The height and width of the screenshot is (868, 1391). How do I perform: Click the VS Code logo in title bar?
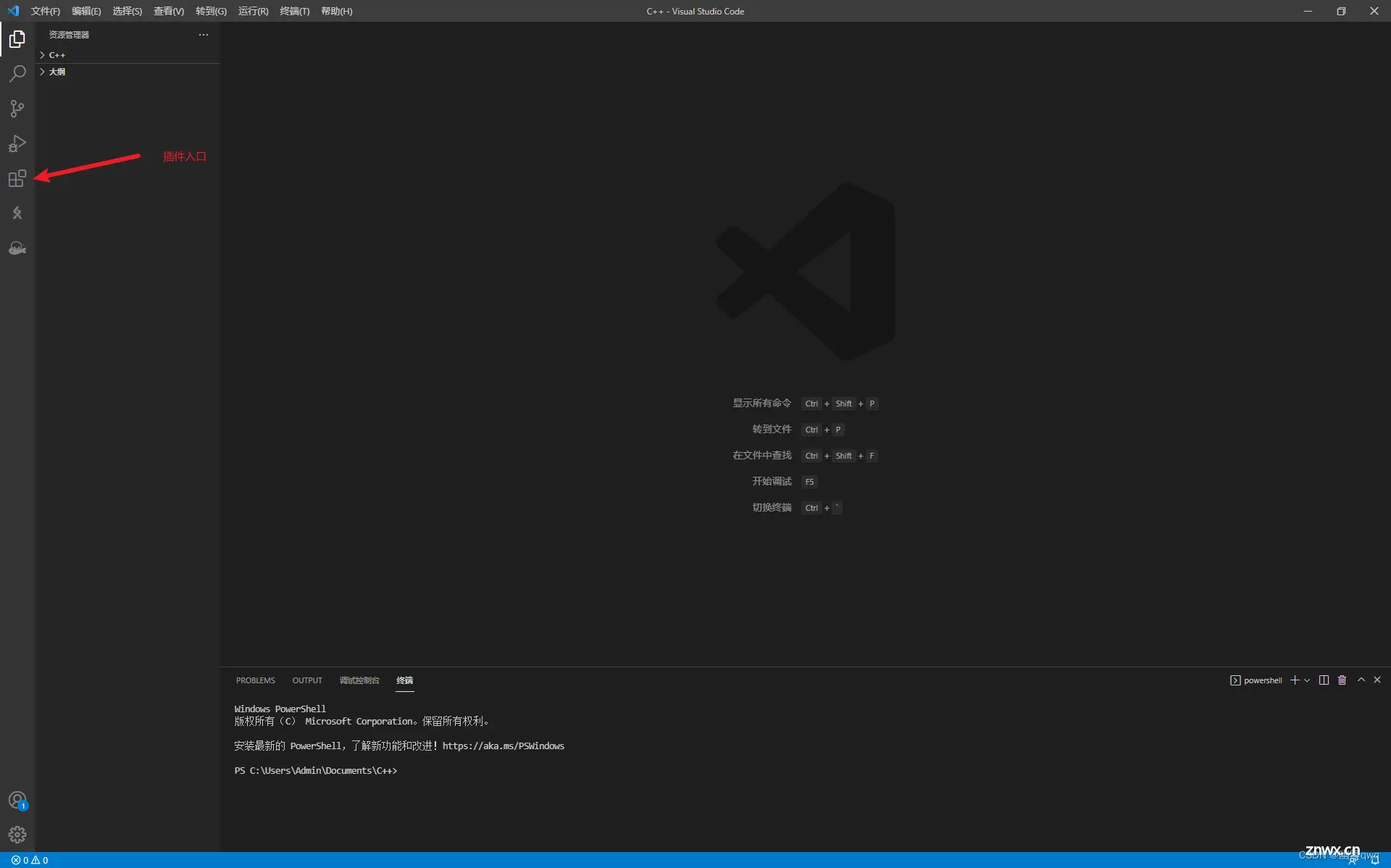(13, 11)
